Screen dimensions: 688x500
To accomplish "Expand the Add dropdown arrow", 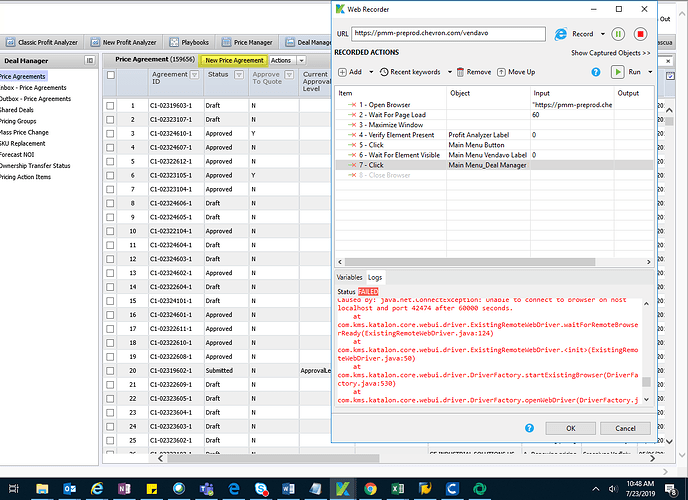I will click(371, 72).
